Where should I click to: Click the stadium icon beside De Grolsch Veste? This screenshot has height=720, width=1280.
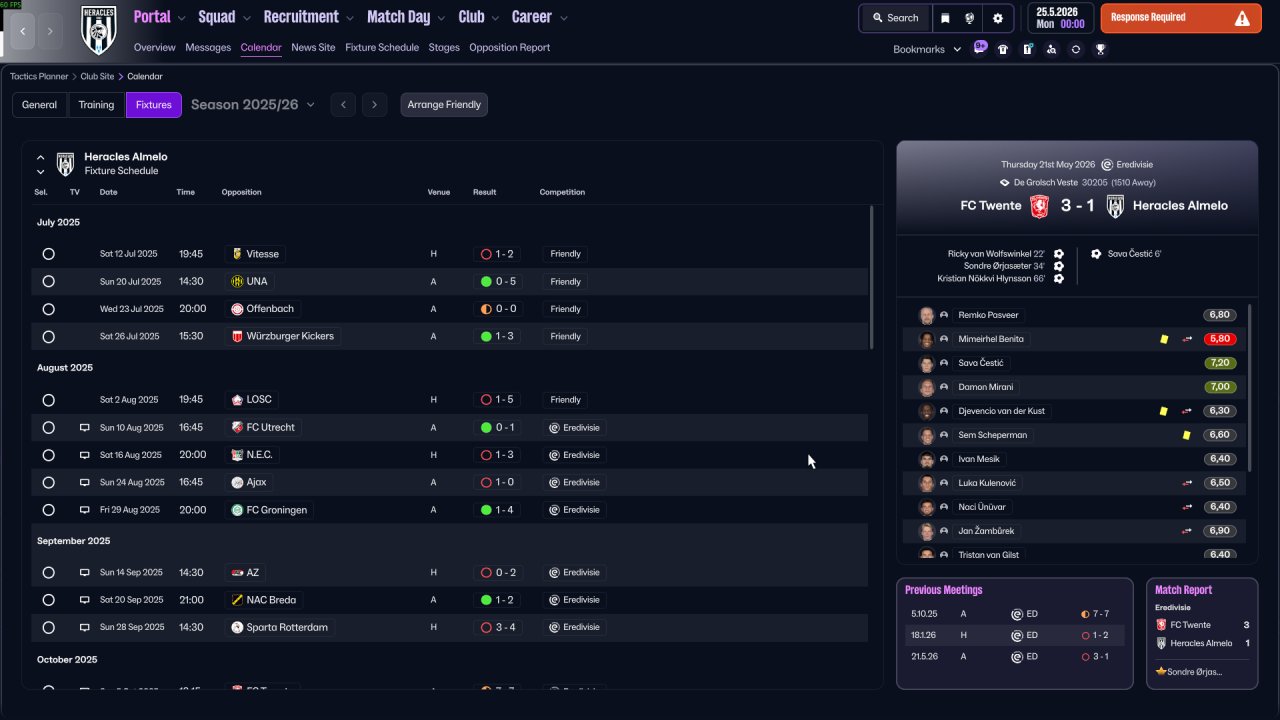[x=1005, y=183]
